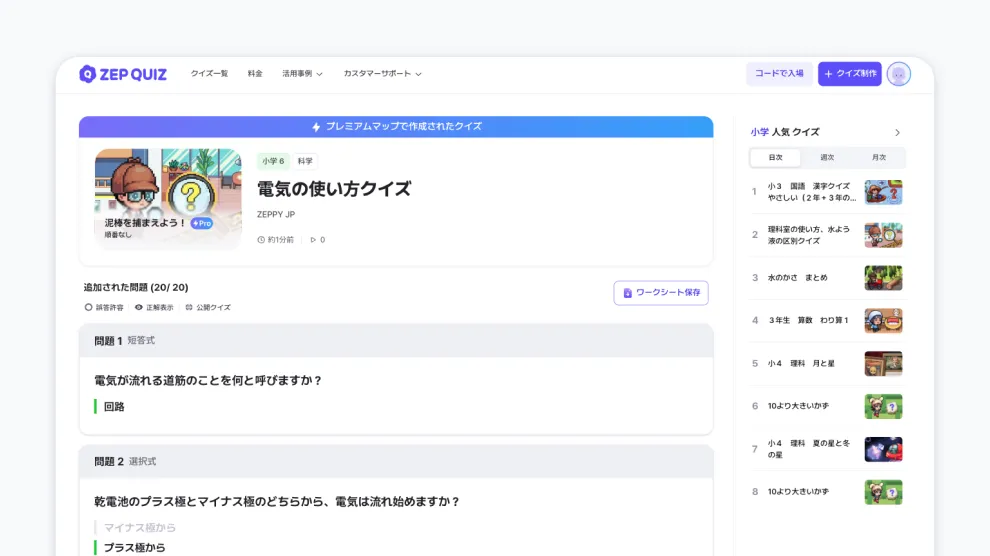Switch to the 週次 tab
This screenshot has height=556, width=990.
(x=827, y=158)
